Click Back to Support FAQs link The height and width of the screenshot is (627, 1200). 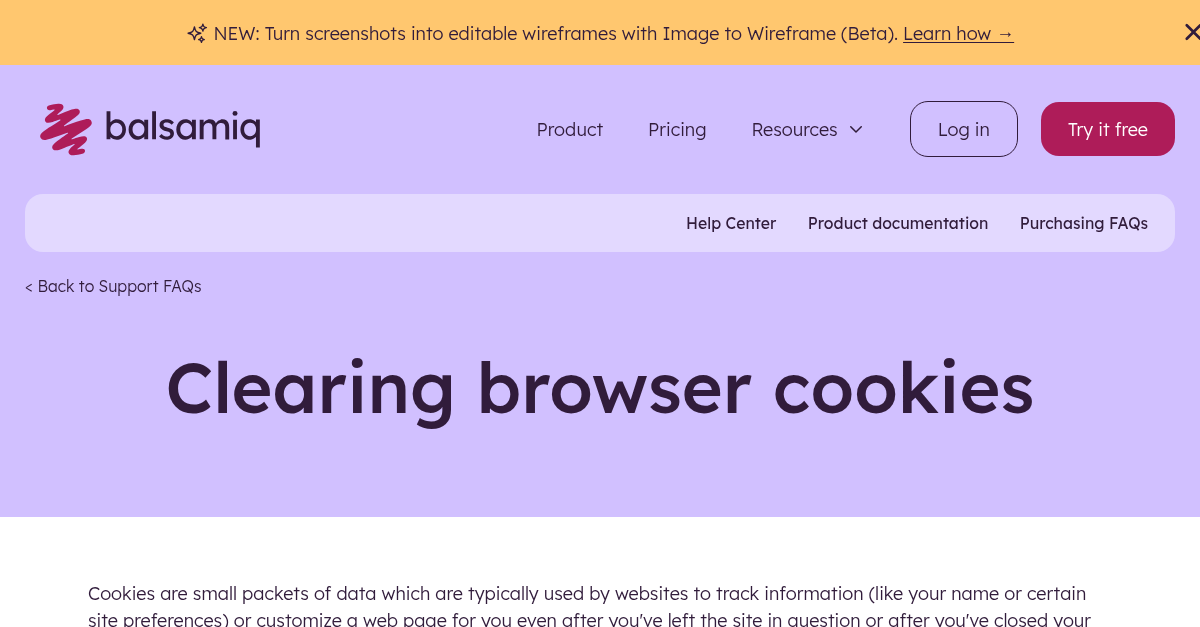click(x=113, y=286)
